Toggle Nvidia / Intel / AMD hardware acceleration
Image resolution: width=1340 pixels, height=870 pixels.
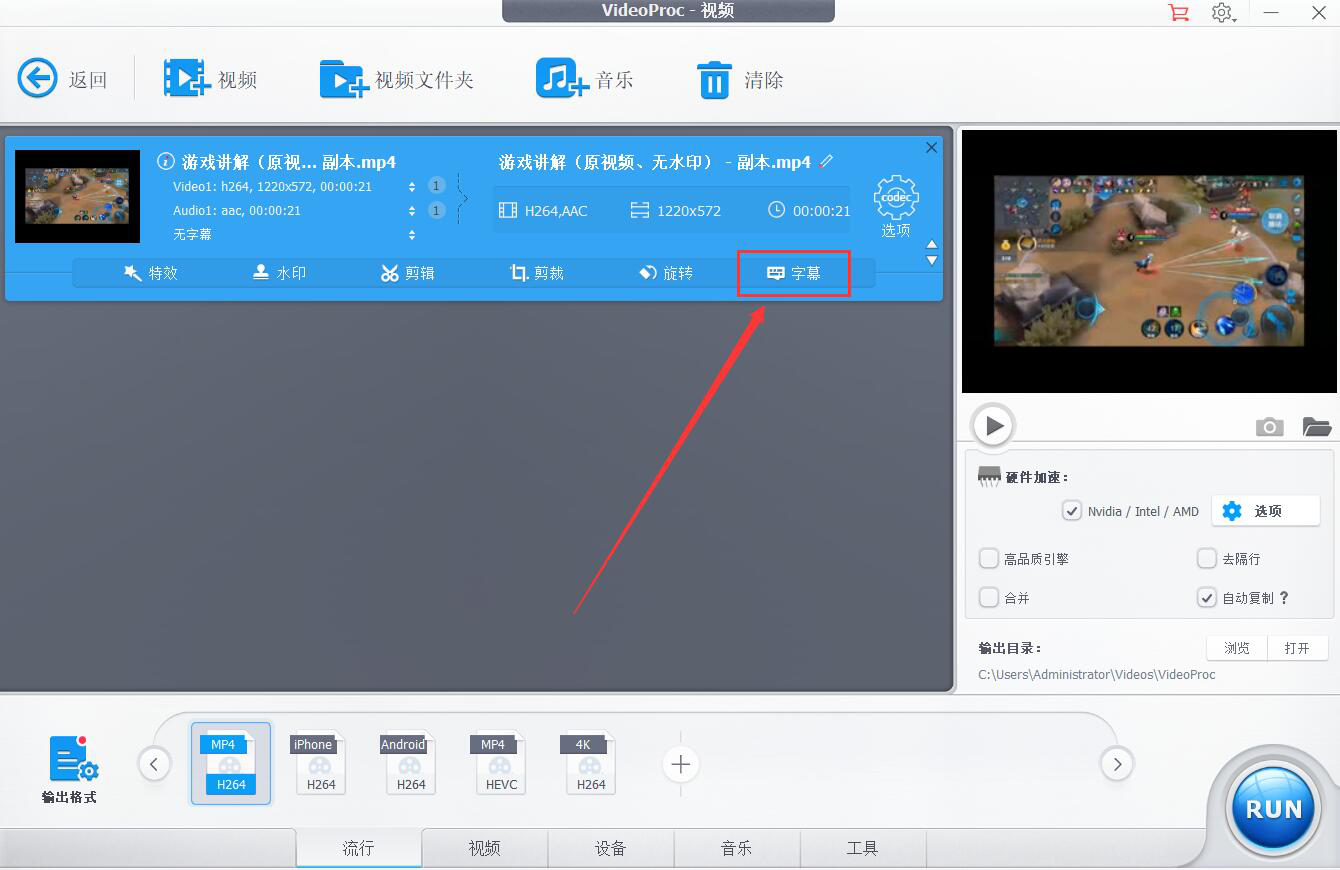click(x=1072, y=511)
